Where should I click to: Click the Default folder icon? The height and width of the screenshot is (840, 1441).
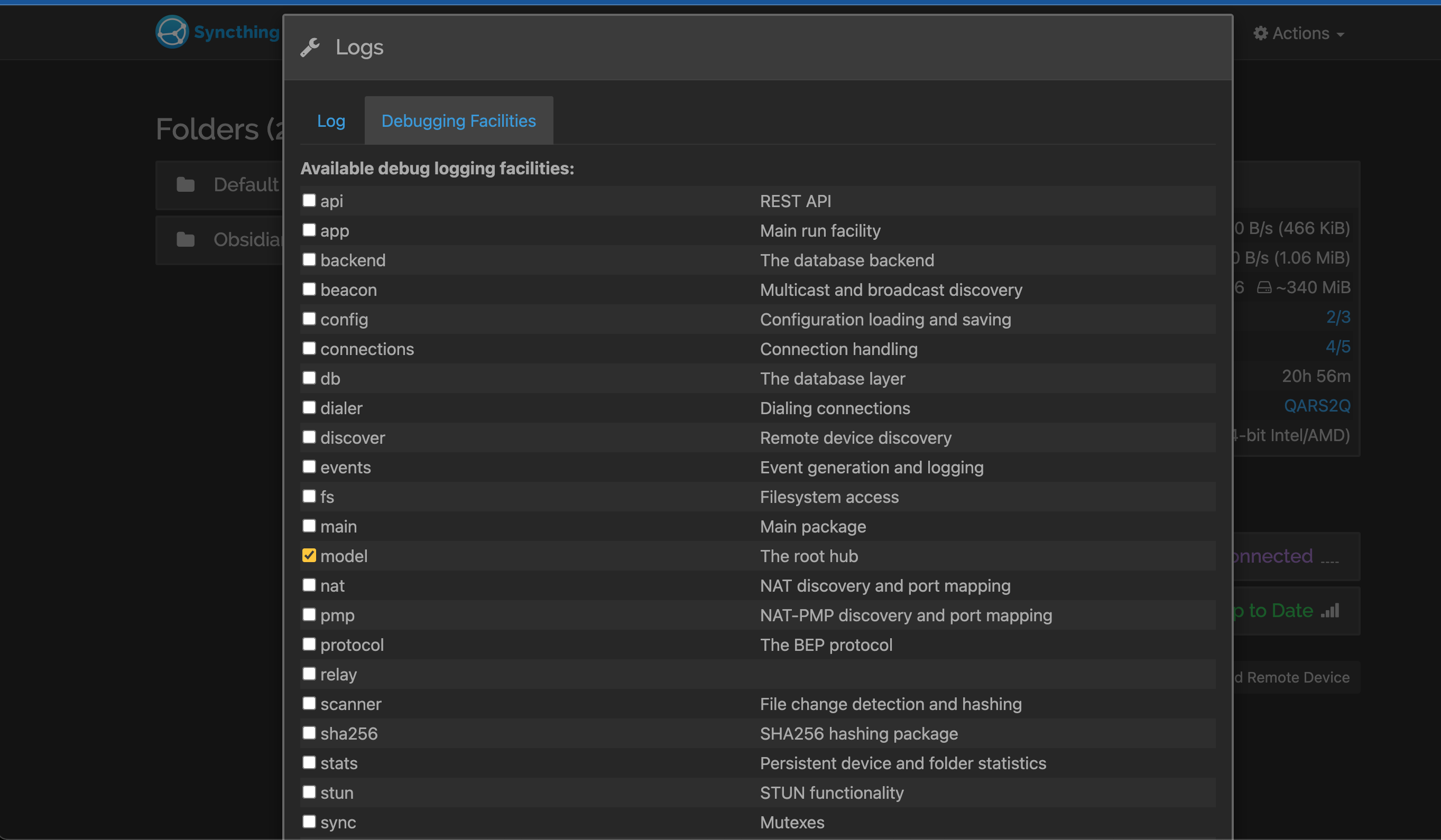(185, 184)
